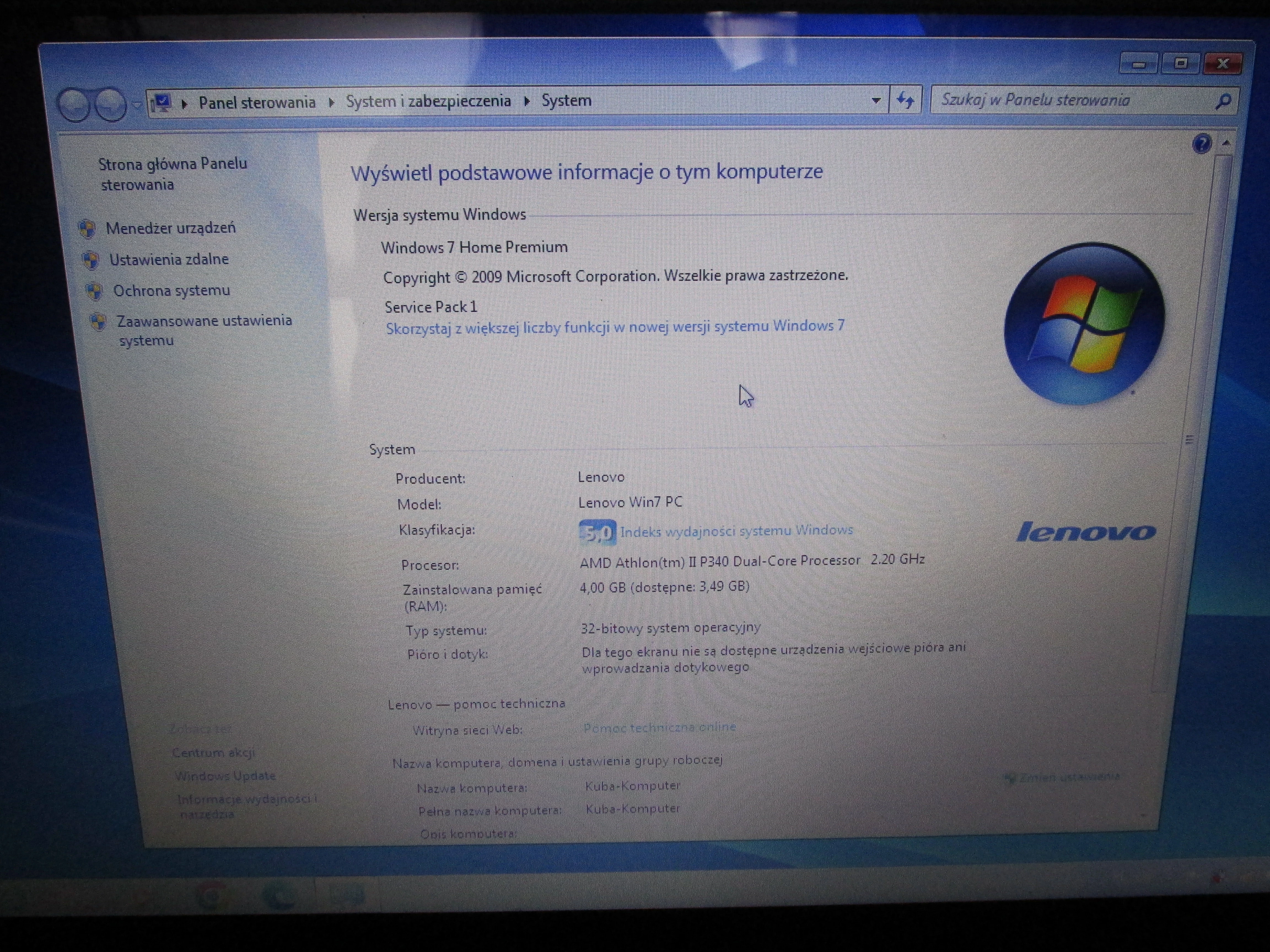The image size is (1270, 952).
Task: Minimize the System window
Action: (x=1139, y=64)
